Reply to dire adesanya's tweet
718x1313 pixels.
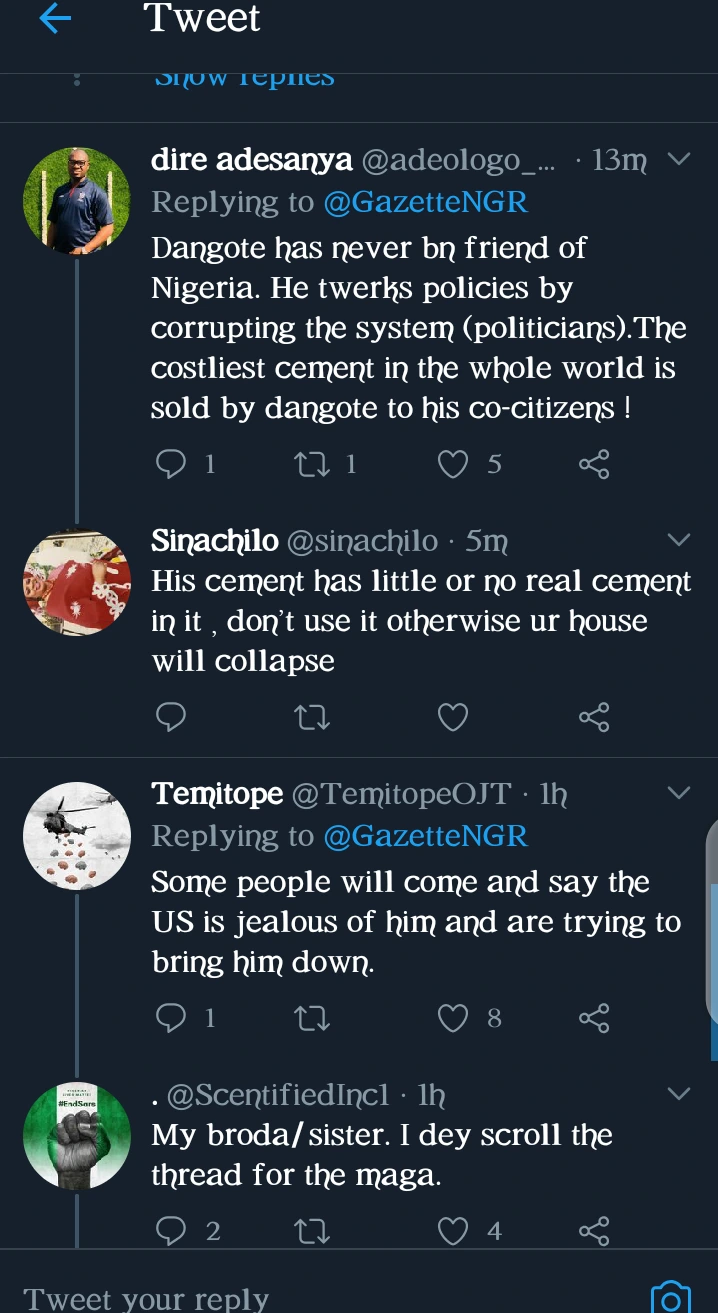pos(172,463)
